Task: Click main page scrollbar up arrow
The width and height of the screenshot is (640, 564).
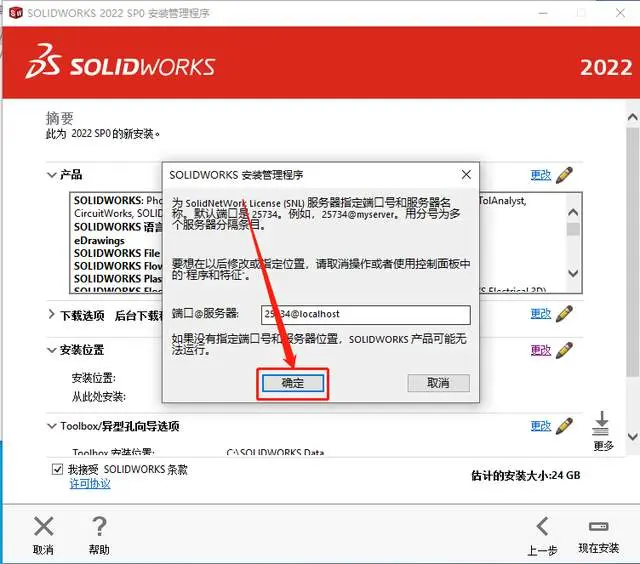Action: 632,118
